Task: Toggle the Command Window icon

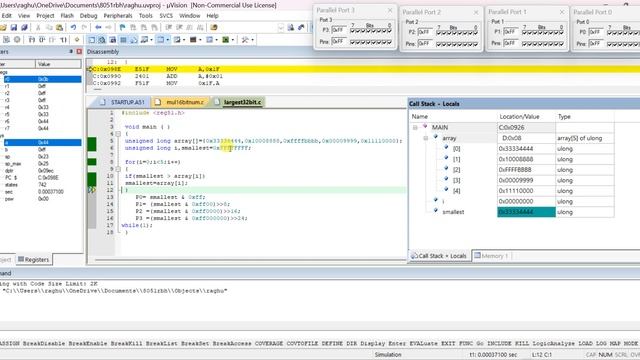Action: 91,40
